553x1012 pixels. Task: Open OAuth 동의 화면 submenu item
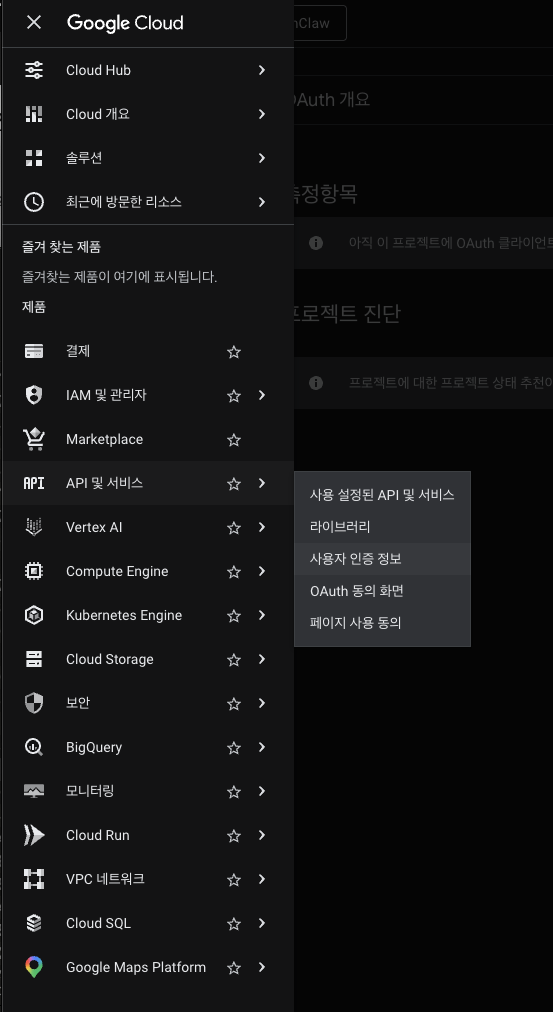pos(382,591)
